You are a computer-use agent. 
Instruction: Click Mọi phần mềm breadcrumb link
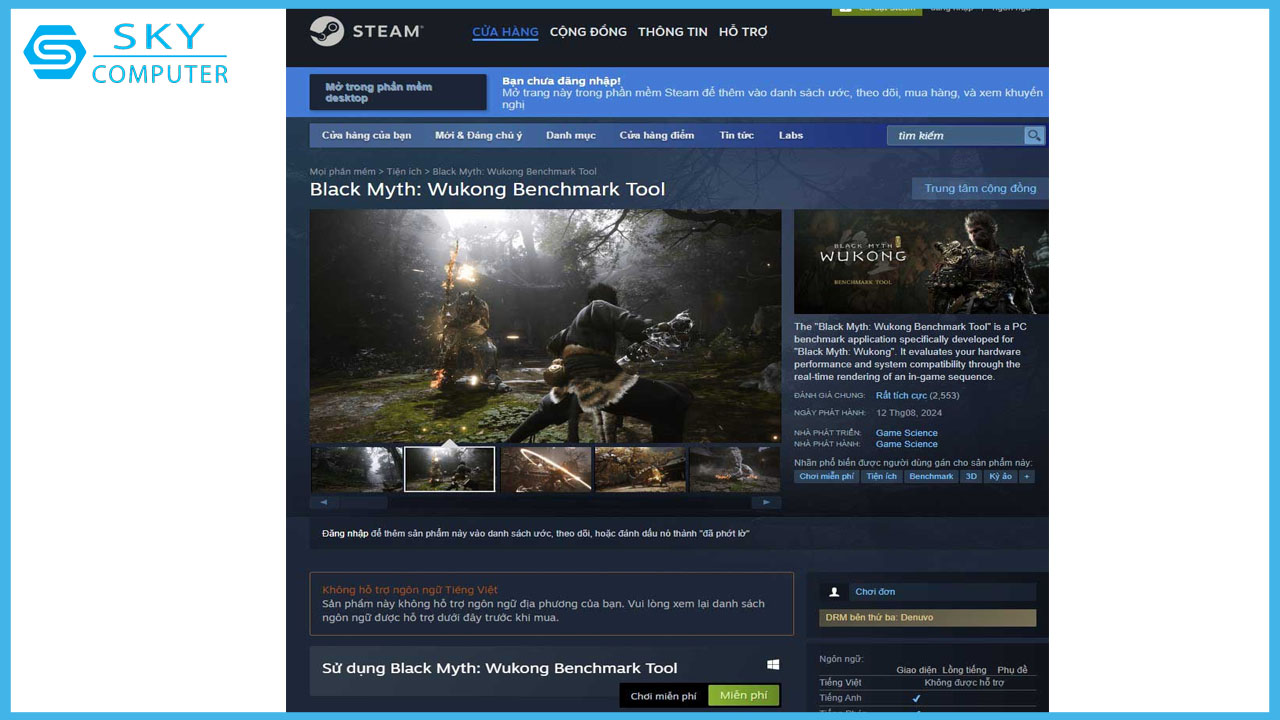pos(342,172)
